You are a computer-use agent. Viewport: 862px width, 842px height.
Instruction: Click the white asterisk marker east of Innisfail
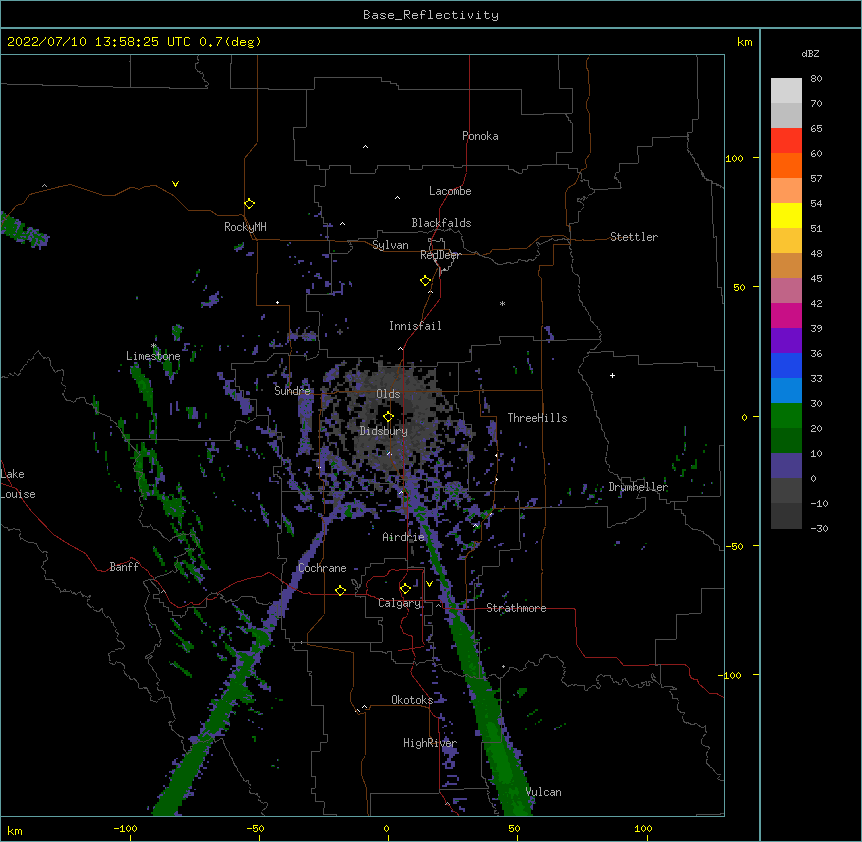(x=502, y=303)
